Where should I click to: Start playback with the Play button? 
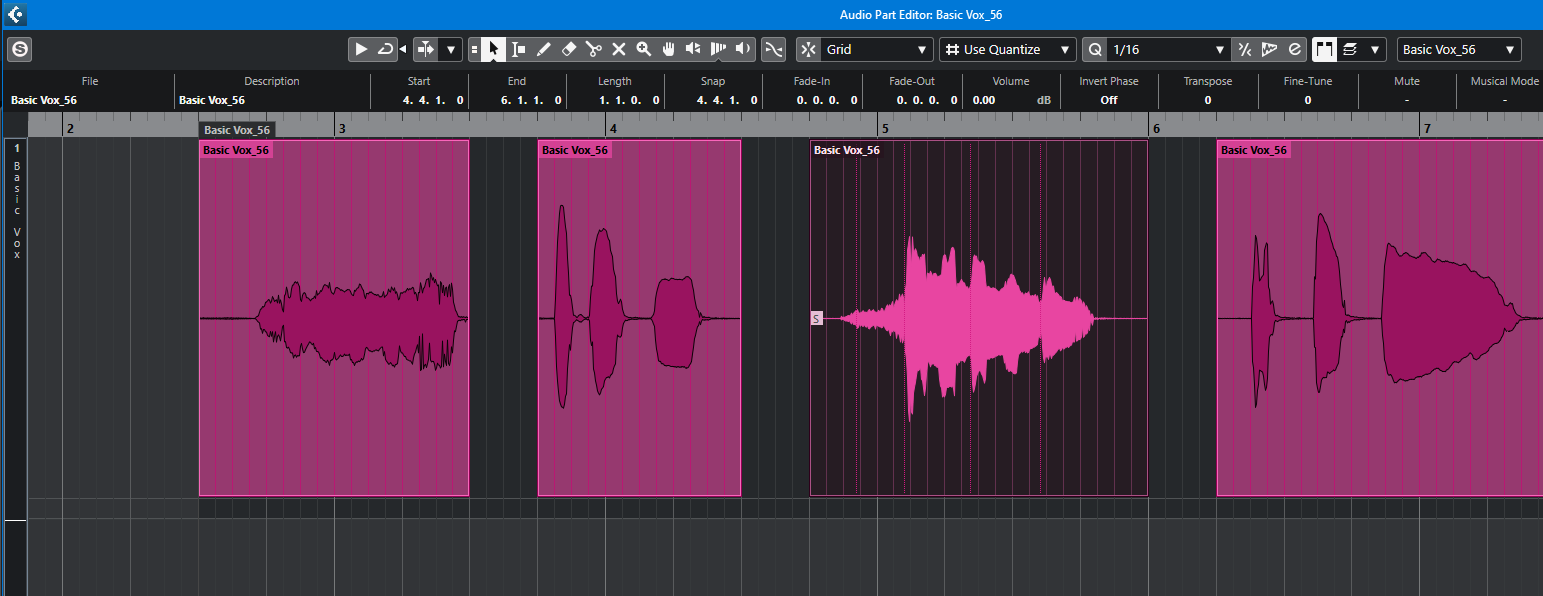click(361, 49)
